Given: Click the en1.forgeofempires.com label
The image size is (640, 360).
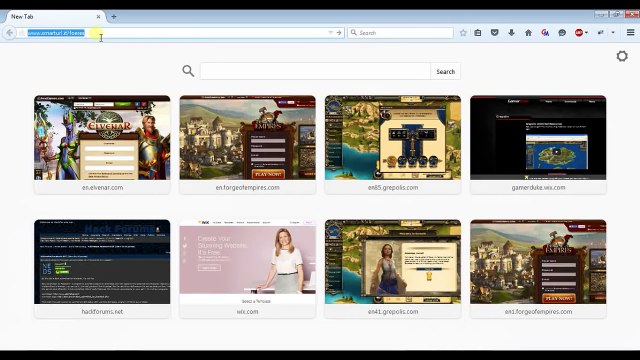Looking at the screenshot, I should coord(538,312).
